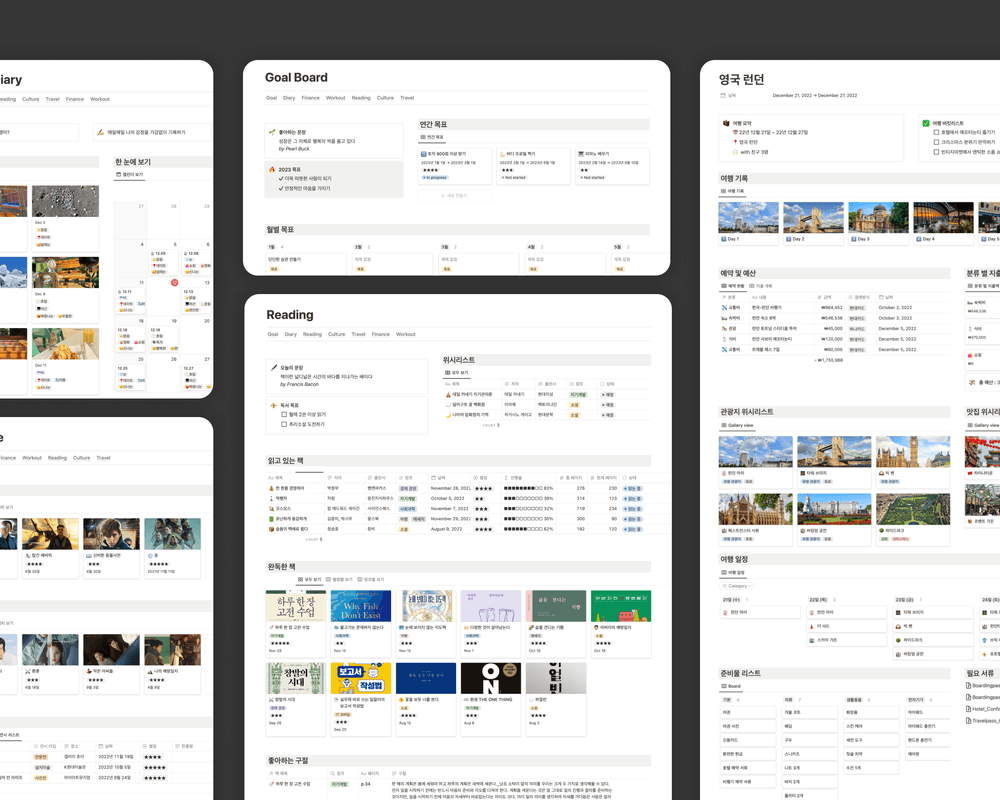Switch to Culture in Reading page navigation

click(x=336, y=334)
